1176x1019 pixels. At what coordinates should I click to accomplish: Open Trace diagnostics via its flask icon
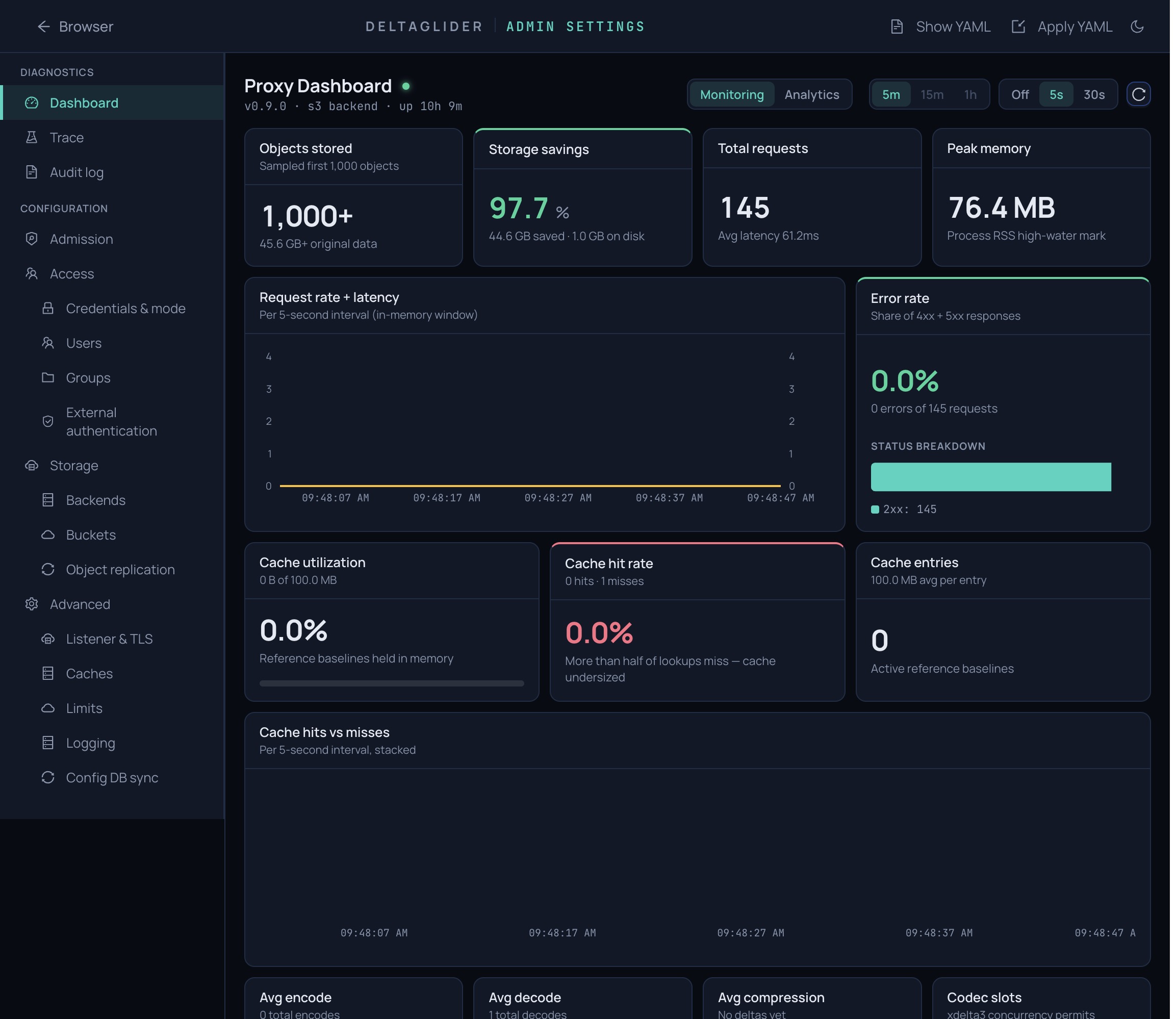32,137
